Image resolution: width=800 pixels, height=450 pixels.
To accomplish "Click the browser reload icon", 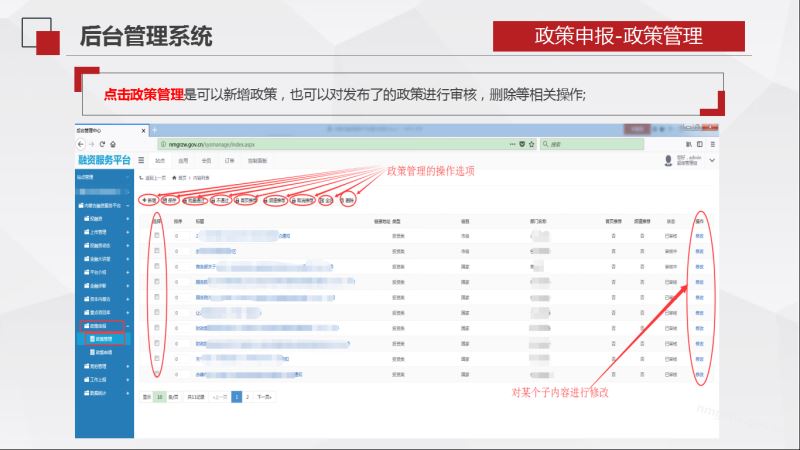I will coord(102,144).
